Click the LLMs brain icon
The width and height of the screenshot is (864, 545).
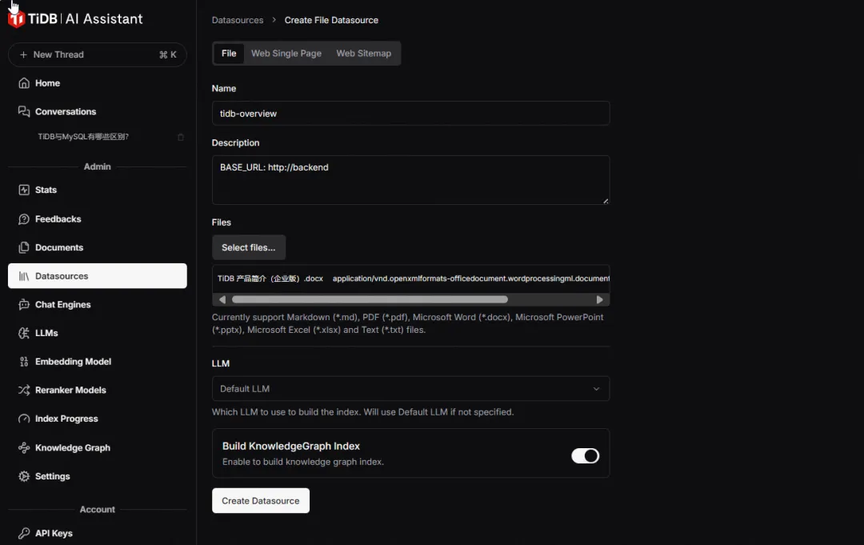point(24,333)
